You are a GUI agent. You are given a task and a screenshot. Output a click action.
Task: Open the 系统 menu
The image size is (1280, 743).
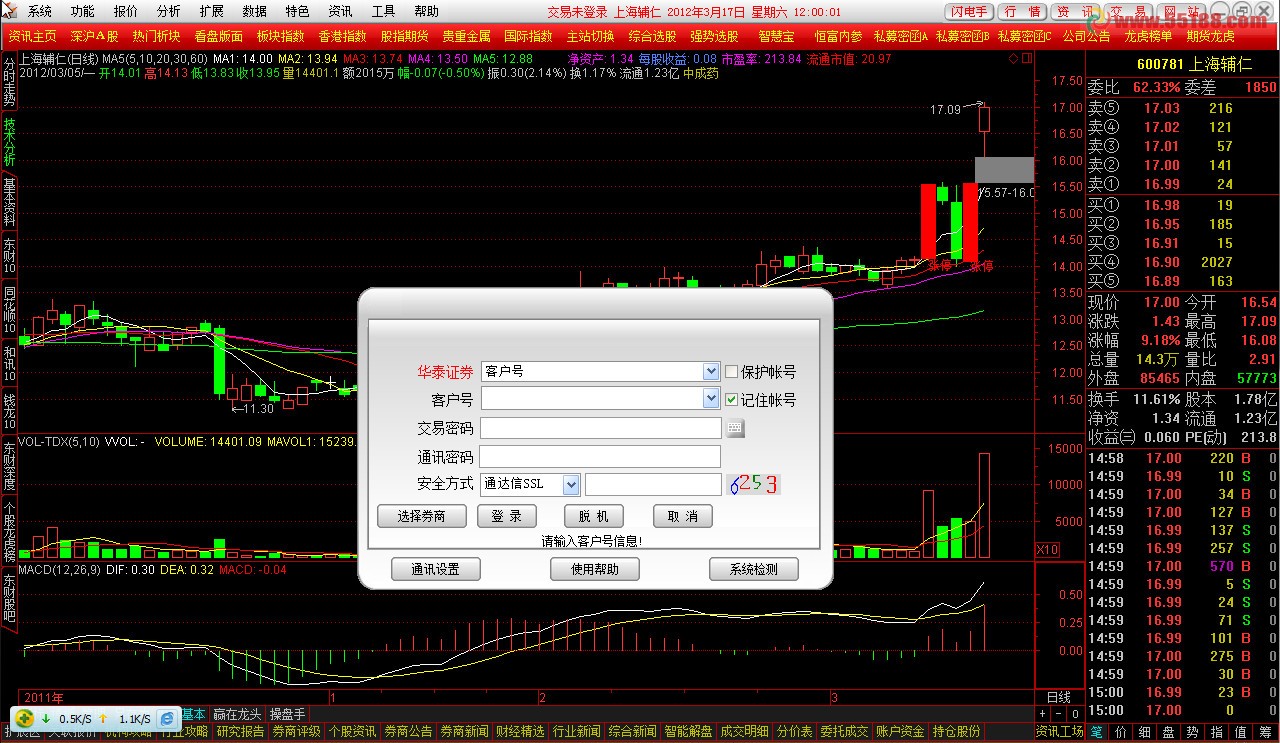click(40, 12)
